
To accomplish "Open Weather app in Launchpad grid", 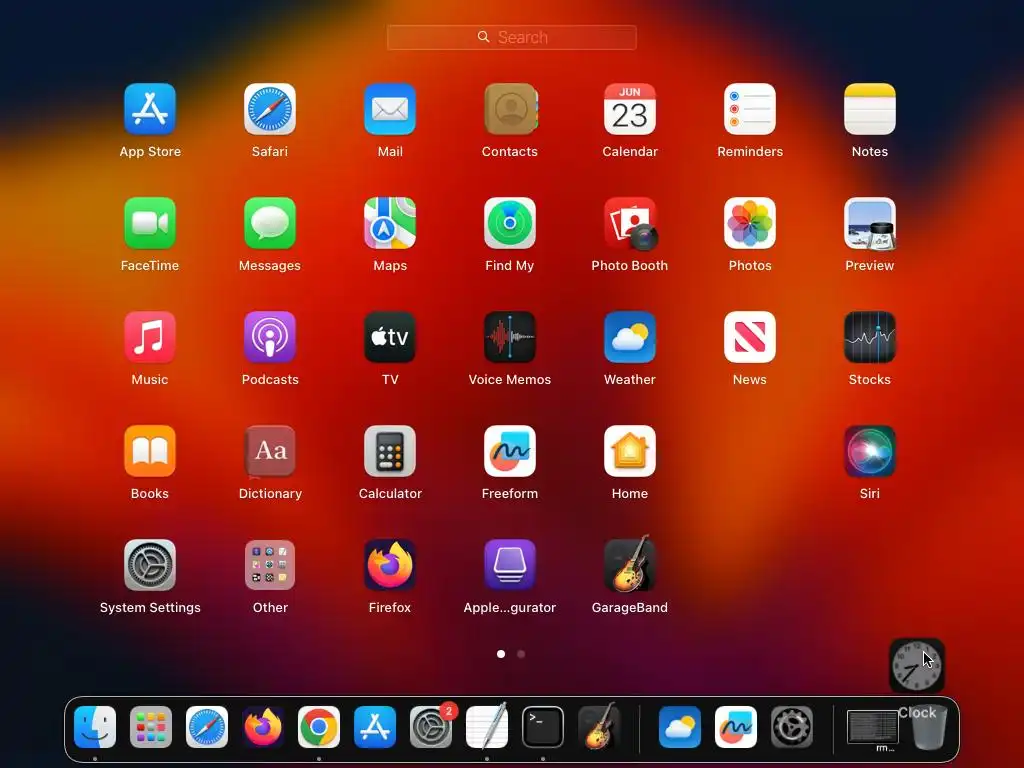I will pyautogui.click(x=630, y=337).
